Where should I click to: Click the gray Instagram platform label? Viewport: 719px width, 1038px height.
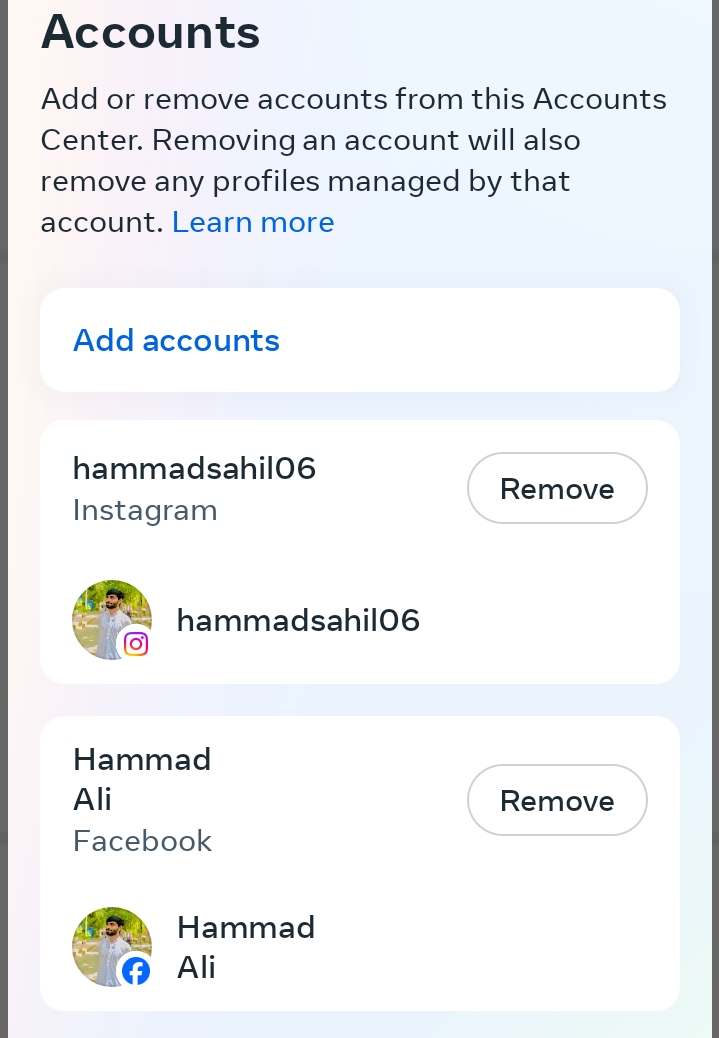tap(145, 511)
